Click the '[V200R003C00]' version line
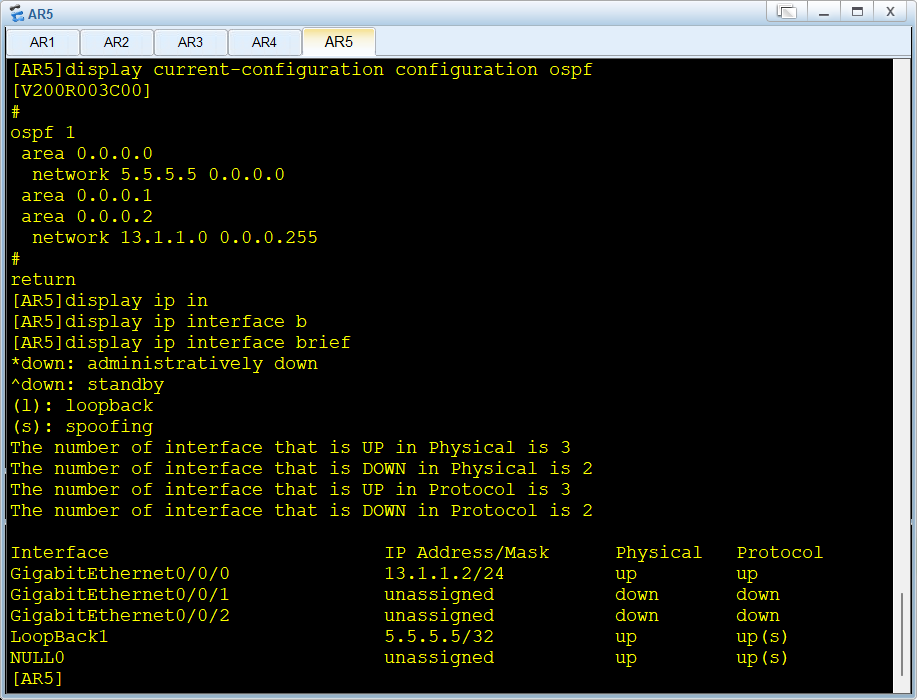Viewport: 917px width, 700px height. pos(81,91)
